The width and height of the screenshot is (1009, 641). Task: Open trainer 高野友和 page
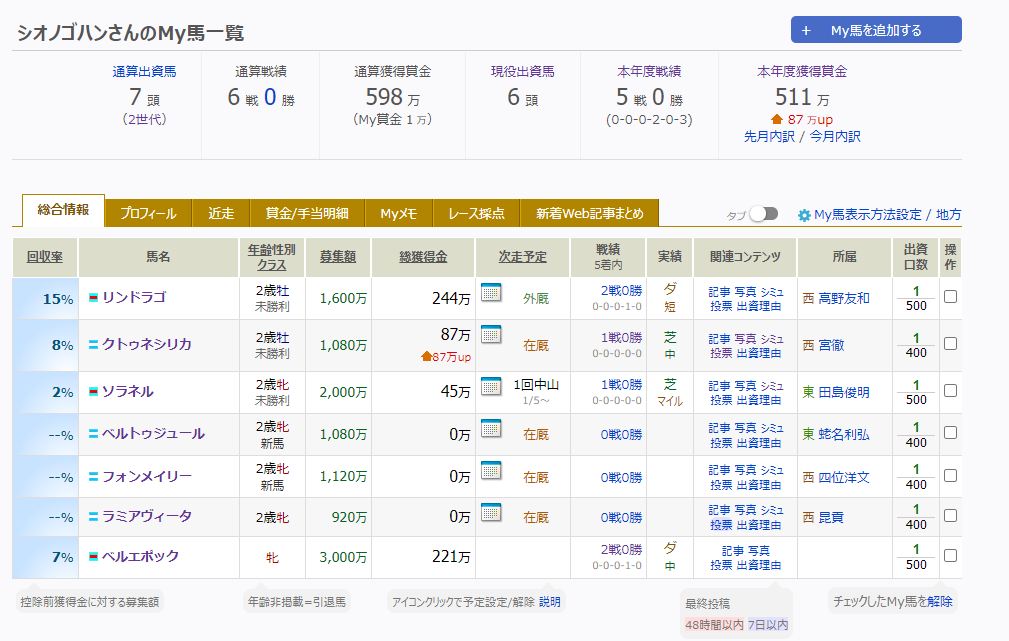843,298
